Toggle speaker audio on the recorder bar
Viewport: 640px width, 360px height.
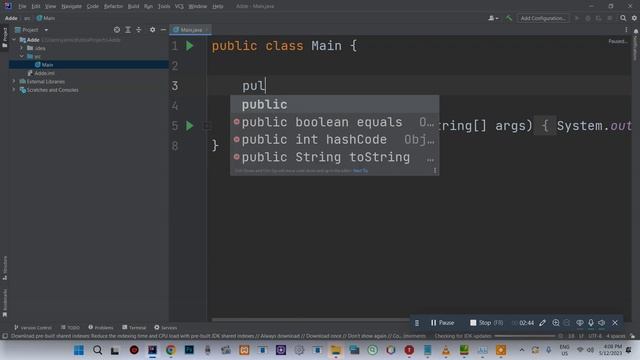(x=602, y=323)
